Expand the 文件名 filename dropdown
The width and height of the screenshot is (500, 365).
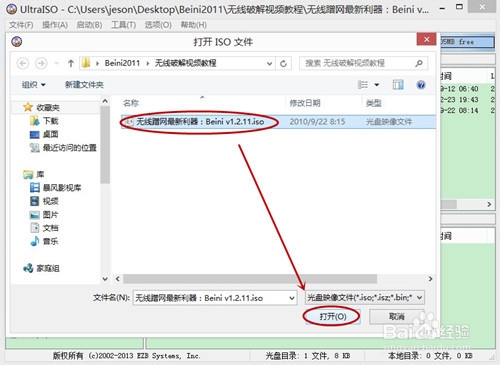click(292, 298)
